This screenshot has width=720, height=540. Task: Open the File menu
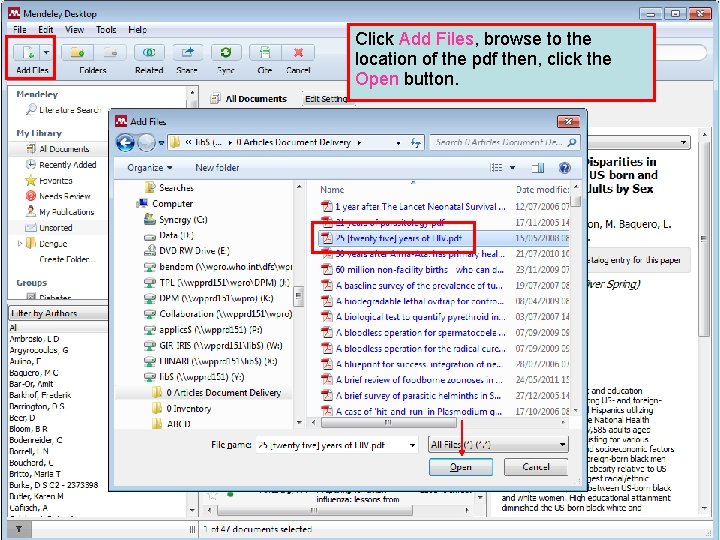[x=19, y=30]
